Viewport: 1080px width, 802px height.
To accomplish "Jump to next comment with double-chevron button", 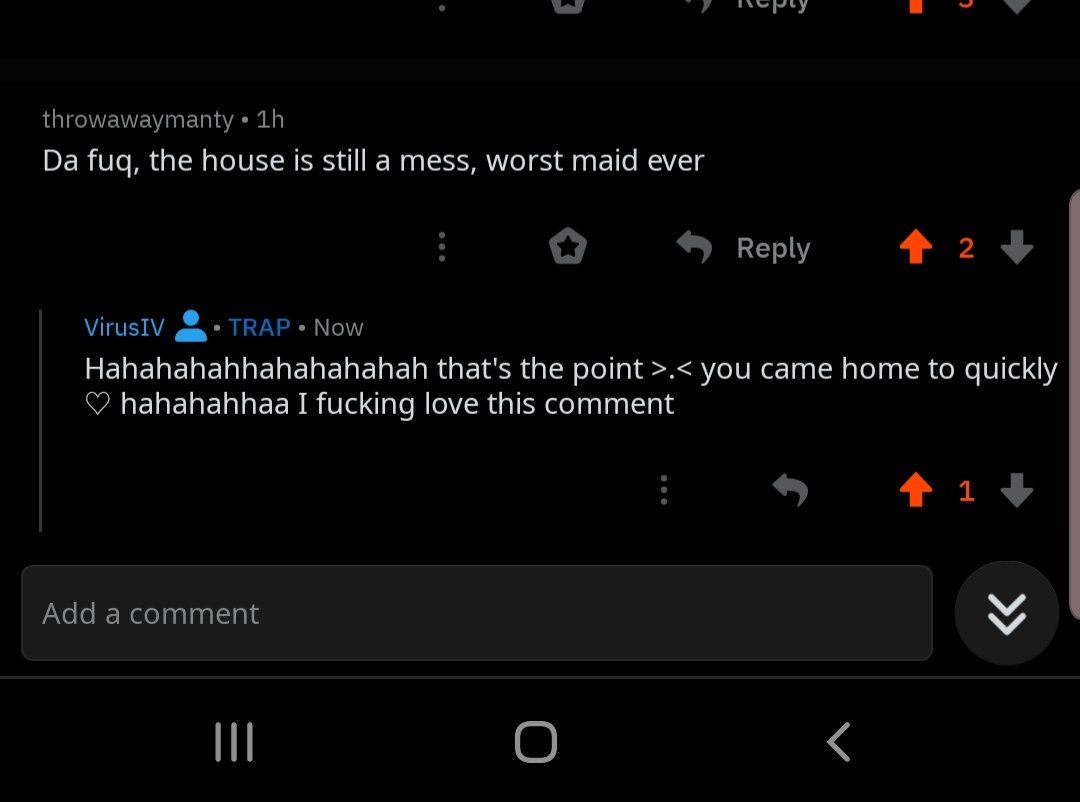I will point(1006,613).
